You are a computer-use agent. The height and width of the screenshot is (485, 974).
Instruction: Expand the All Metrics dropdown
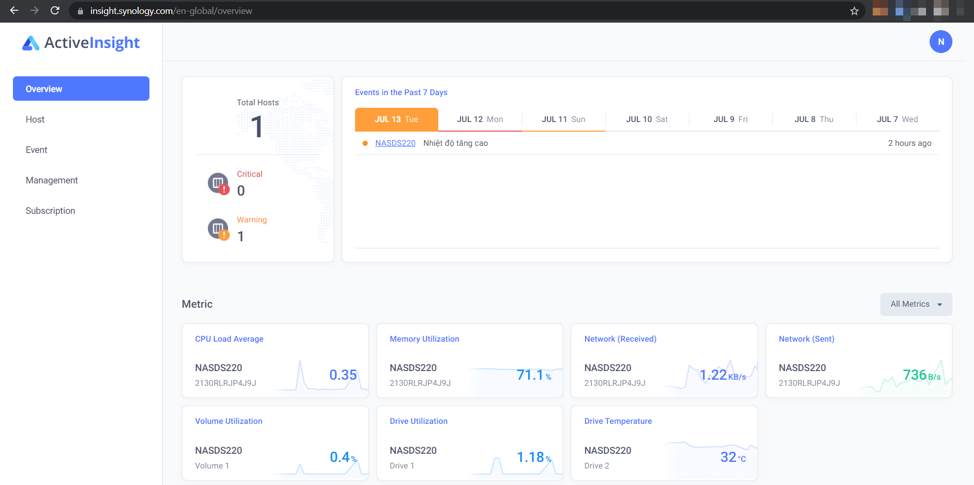916,304
